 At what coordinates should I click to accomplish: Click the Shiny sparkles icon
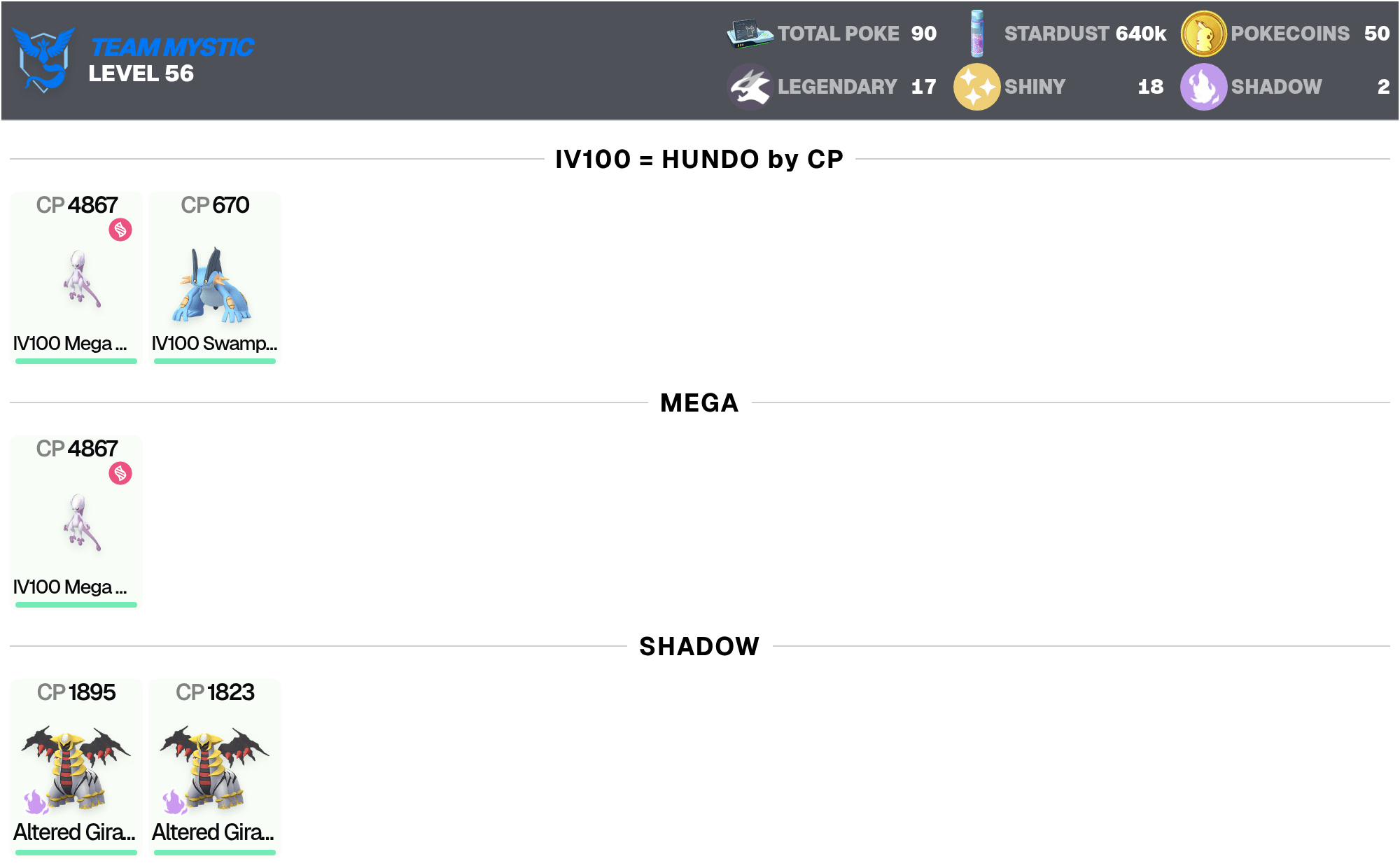coord(976,87)
